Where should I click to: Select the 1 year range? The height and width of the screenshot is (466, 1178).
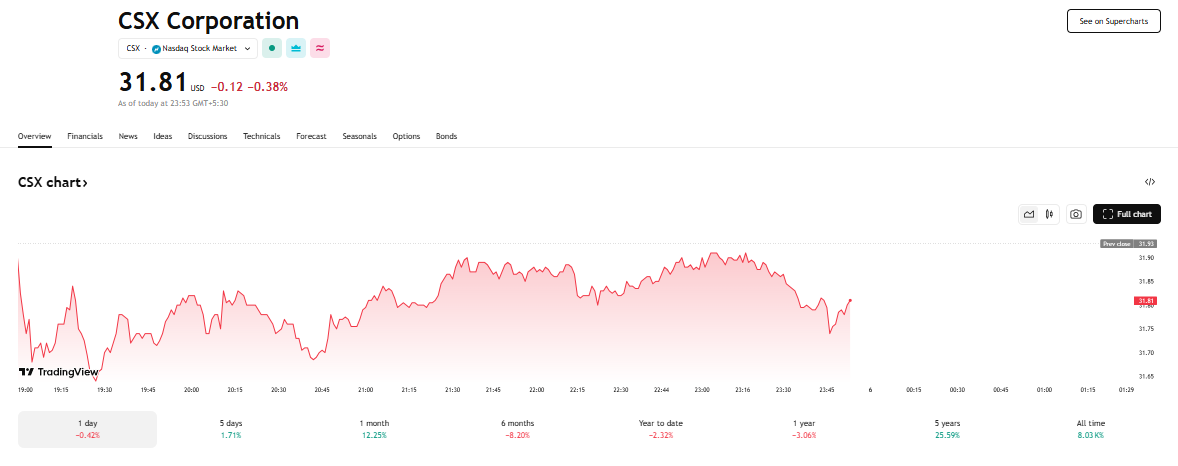(805, 429)
